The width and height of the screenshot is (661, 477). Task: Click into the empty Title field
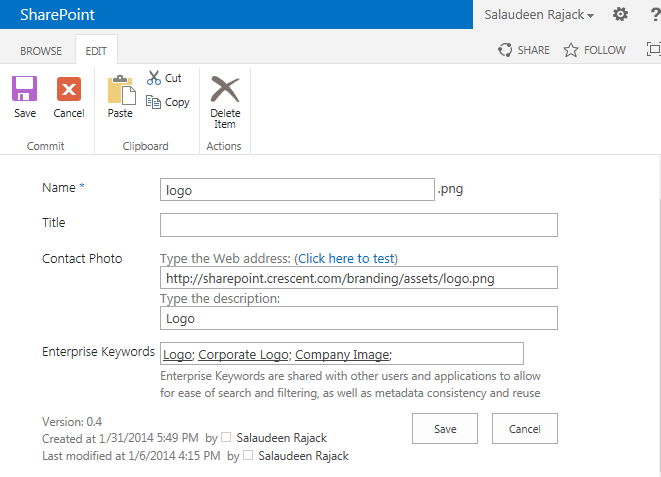tap(359, 225)
